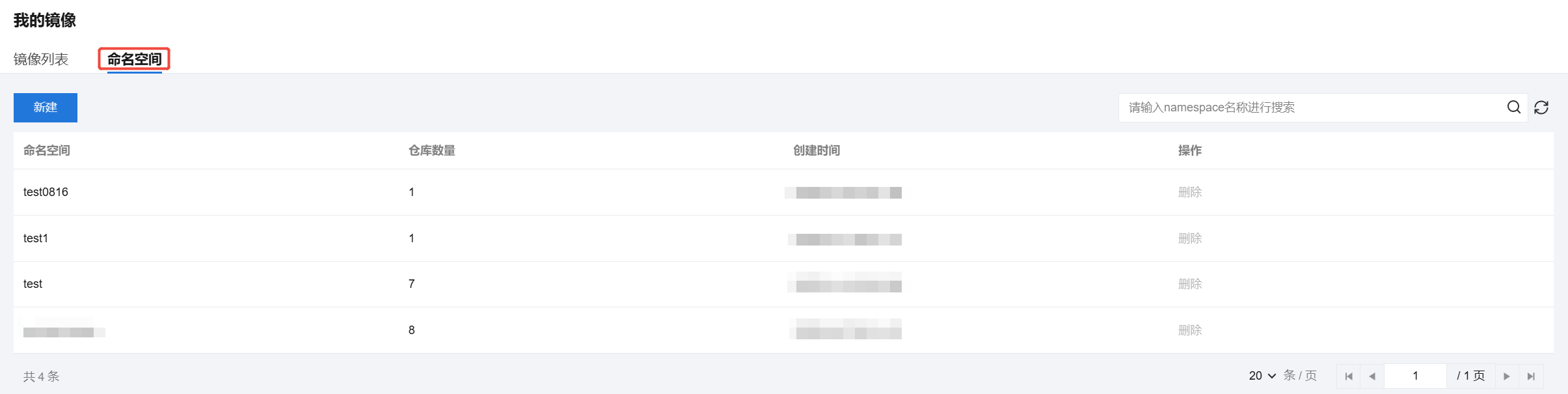This screenshot has height=394, width=1568.
Task: Delete the test0816 namespace
Action: [1189, 192]
